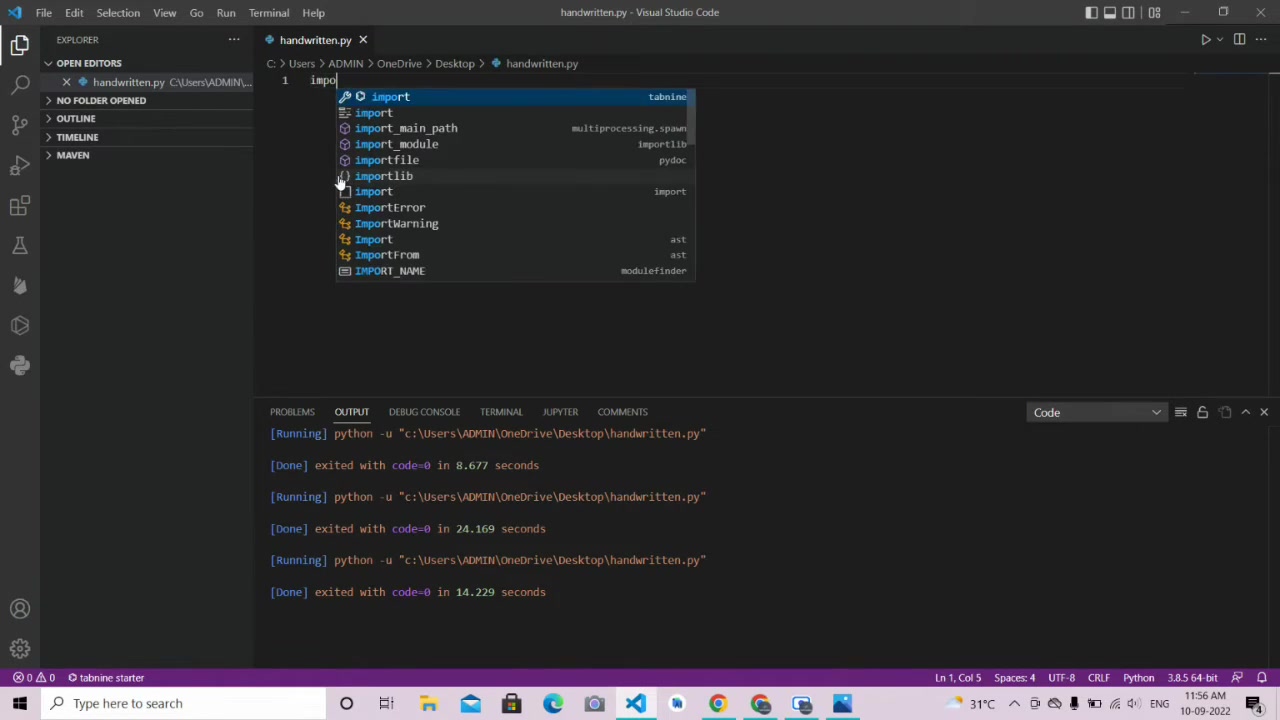Open the File menu
Viewport: 1280px width, 720px height.
(x=44, y=13)
